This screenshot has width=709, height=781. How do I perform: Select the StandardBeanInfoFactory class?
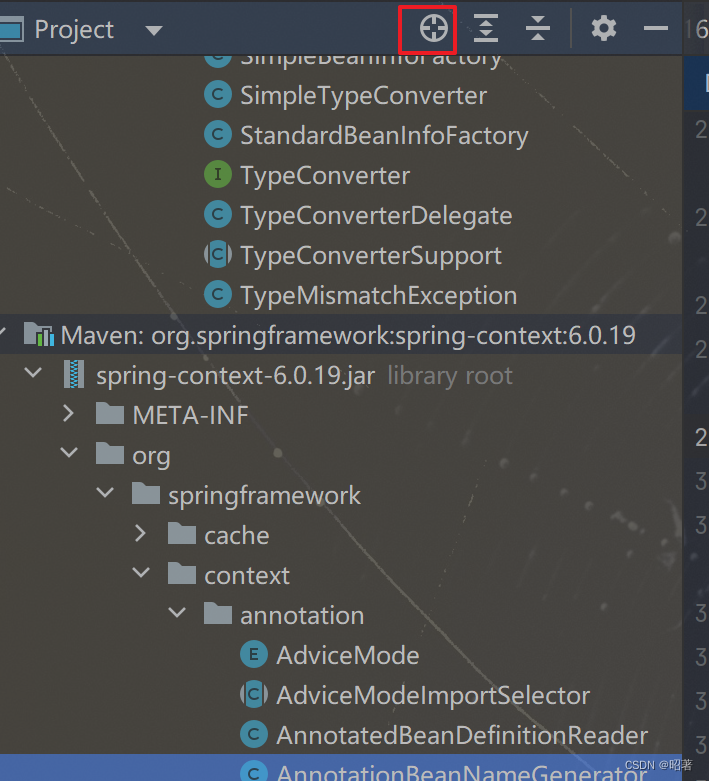(384, 135)
